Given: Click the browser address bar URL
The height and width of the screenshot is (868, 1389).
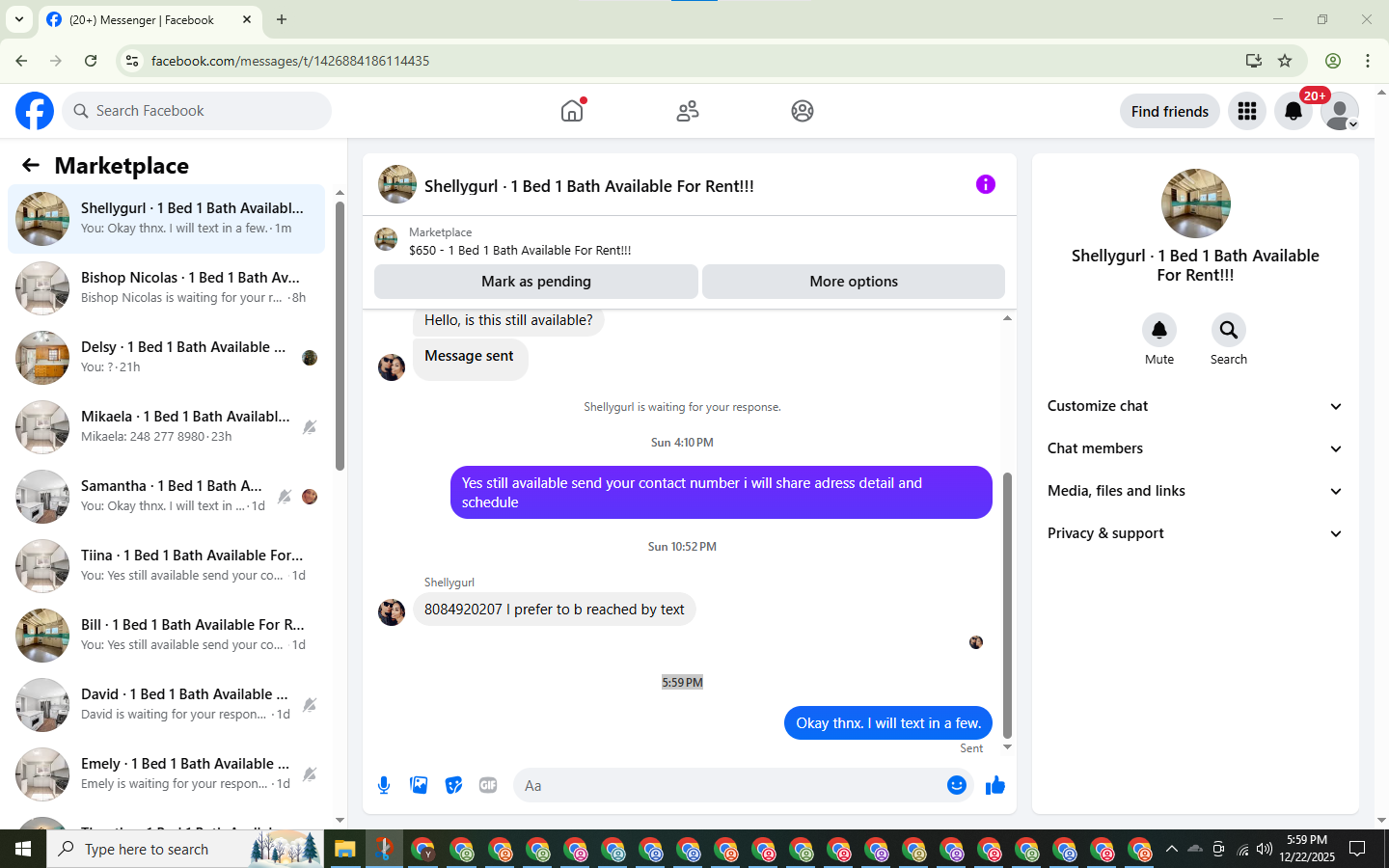Looking at the screenshot, I should click(290, 61).
